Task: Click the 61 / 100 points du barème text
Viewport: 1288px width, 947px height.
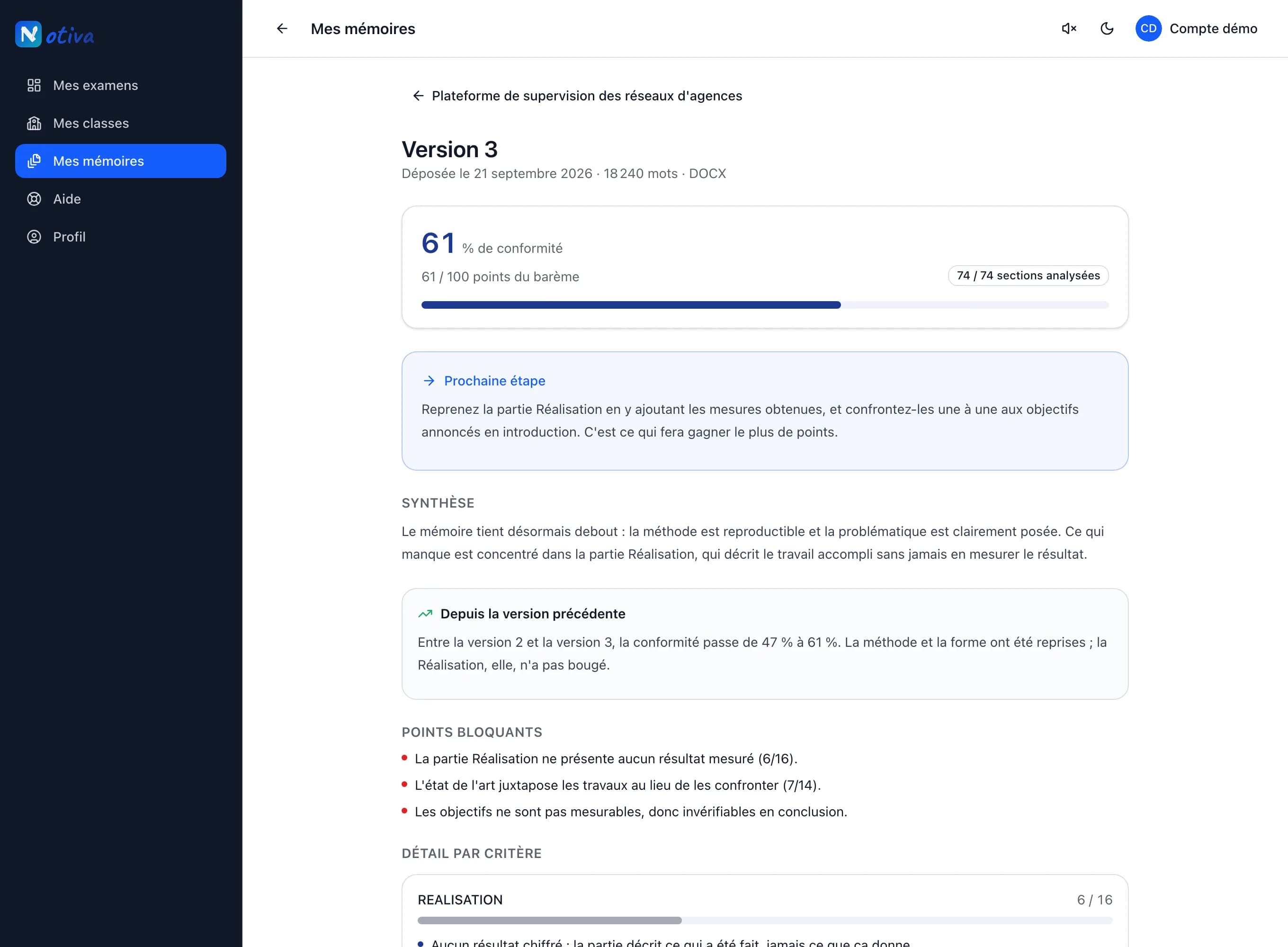Action: (500, 277)
